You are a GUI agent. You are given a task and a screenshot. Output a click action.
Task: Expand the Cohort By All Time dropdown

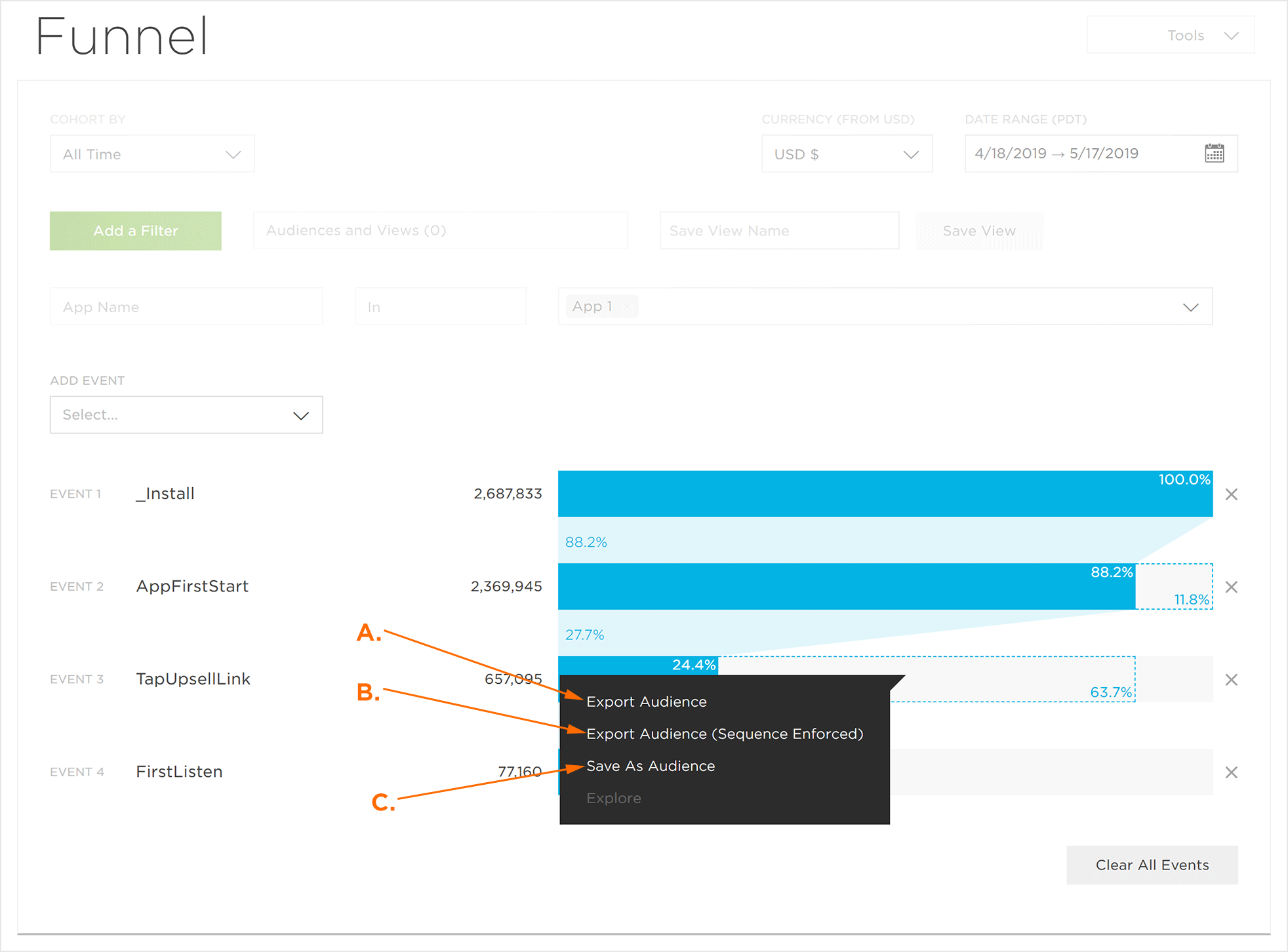[x=152, y=154]
